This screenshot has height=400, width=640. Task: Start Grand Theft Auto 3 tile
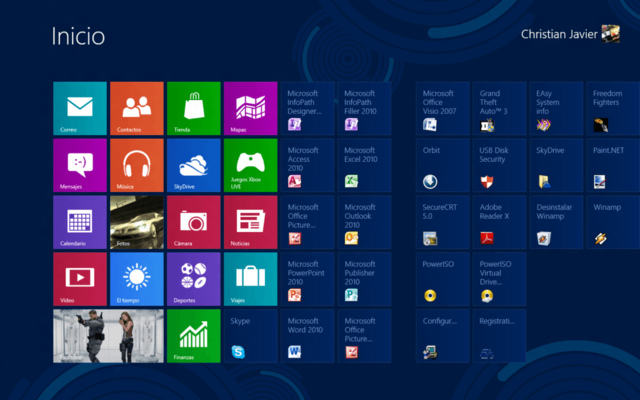(500, 108)
